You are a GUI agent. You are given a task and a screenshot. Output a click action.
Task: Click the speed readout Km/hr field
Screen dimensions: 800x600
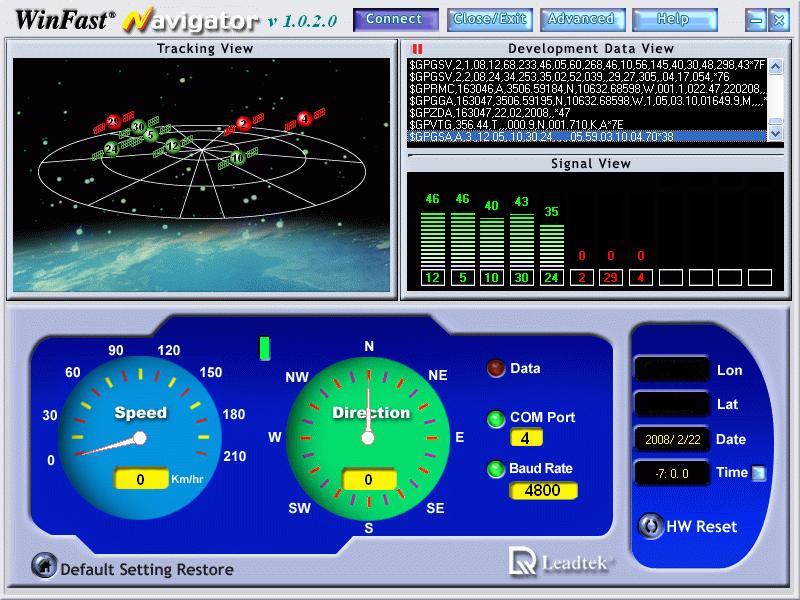[141, 479]
